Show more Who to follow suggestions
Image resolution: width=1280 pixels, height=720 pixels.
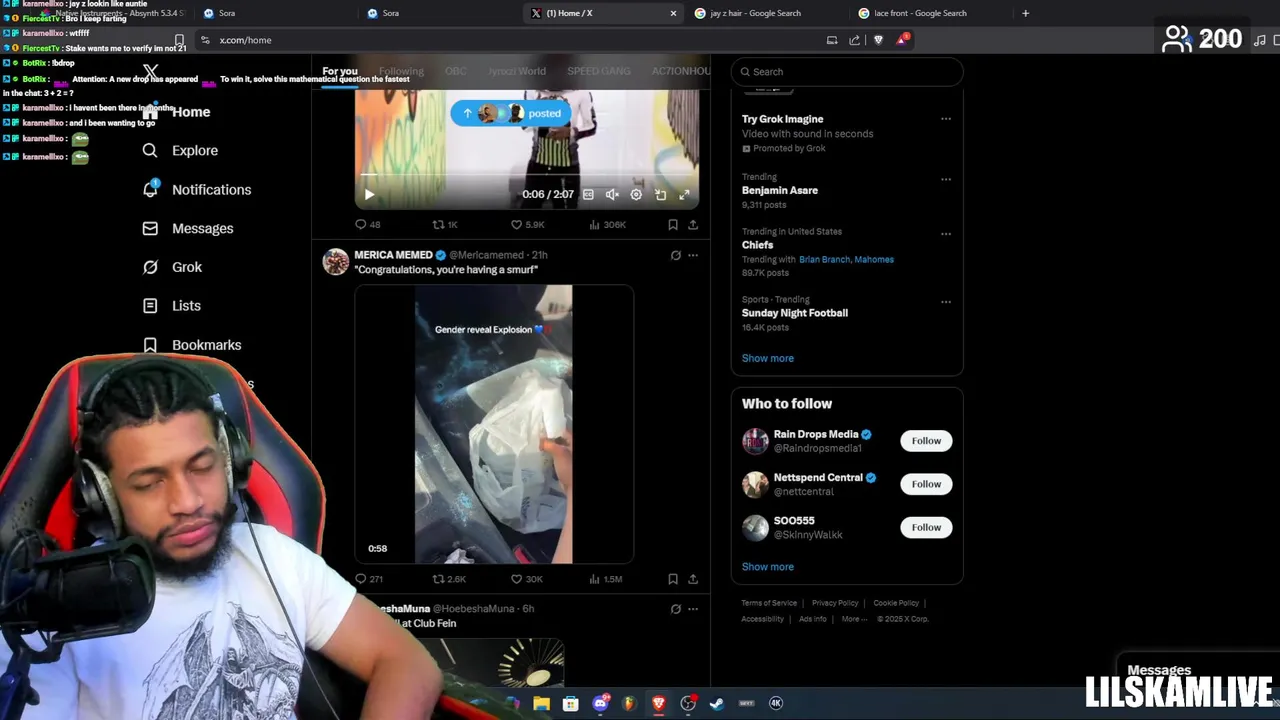767,566
